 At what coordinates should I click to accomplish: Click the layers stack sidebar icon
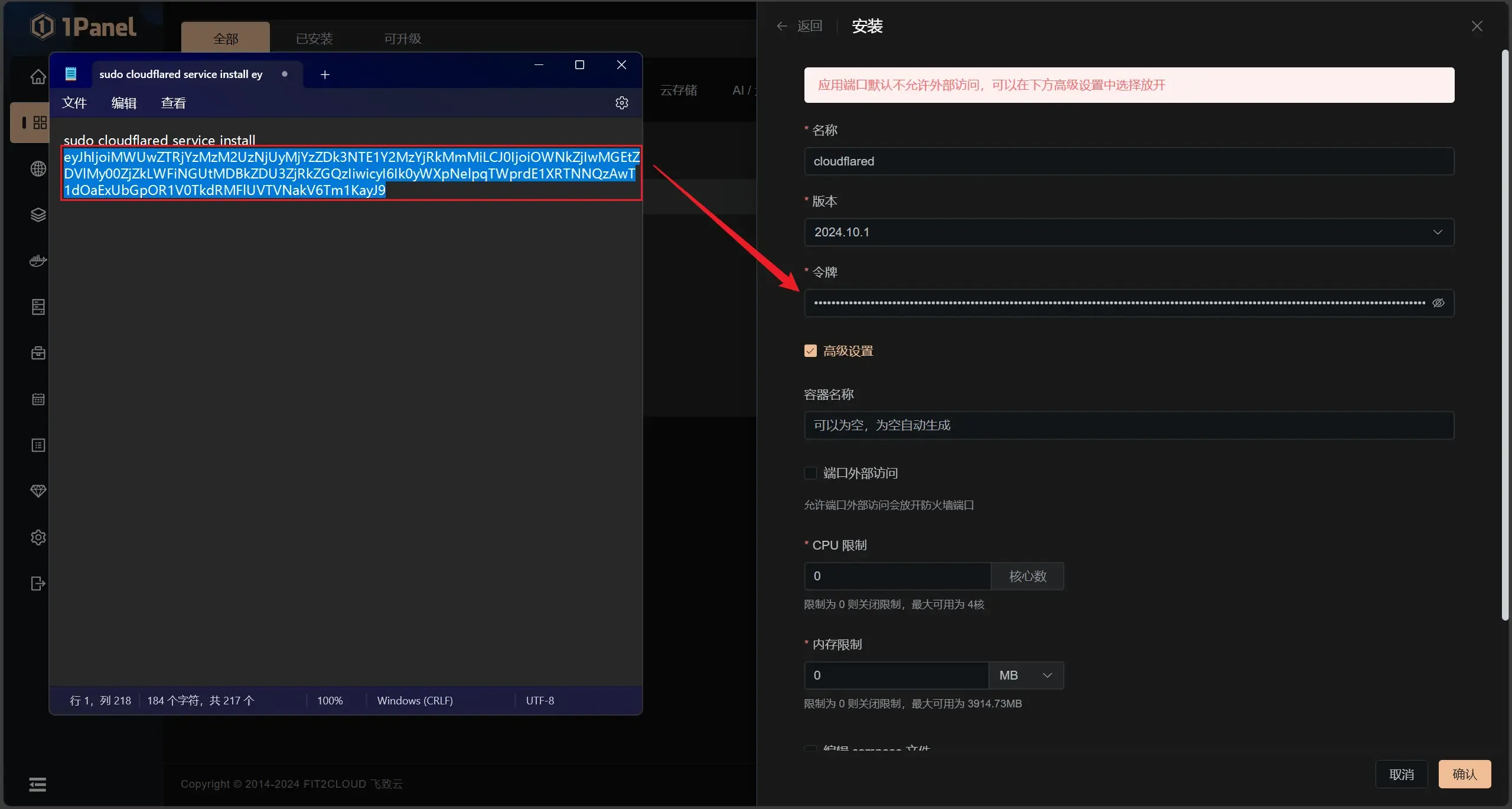[x=38, y=215]
